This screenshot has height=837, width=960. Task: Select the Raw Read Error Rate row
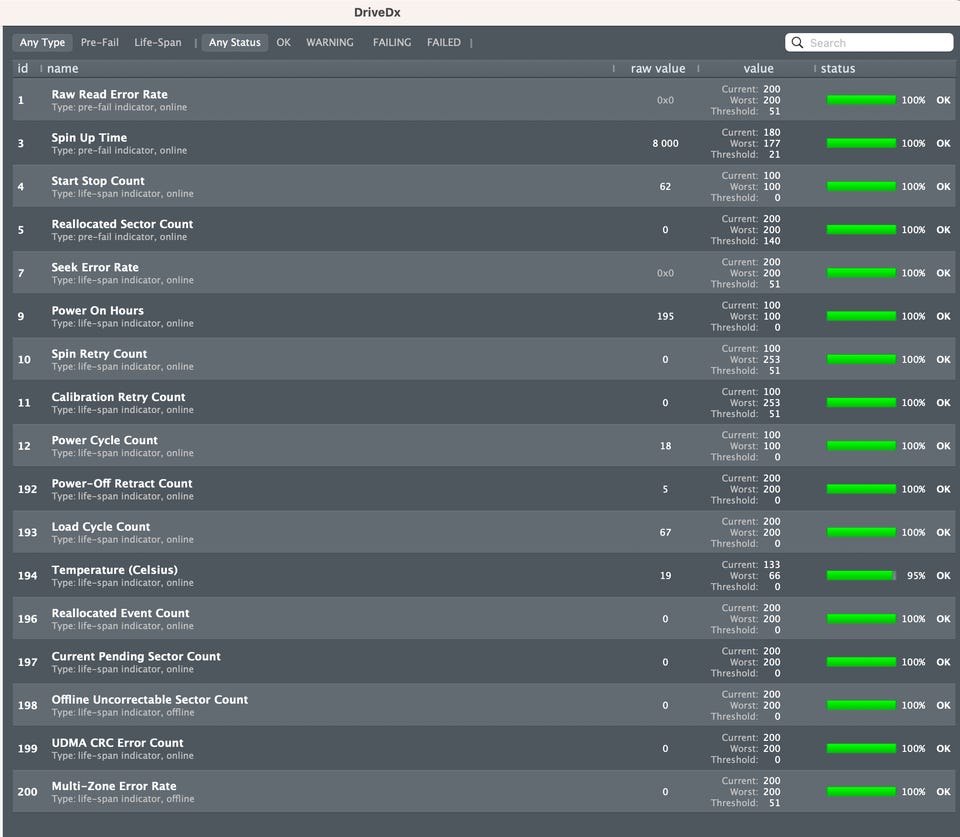482,100
